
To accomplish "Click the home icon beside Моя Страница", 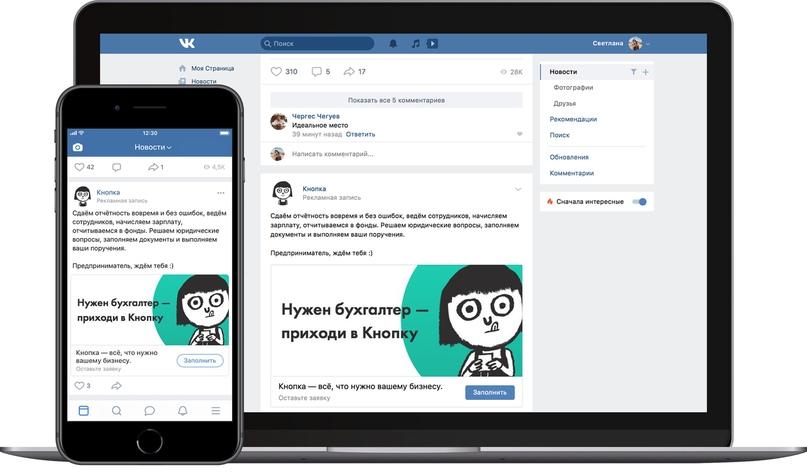I will coord(182,68).
